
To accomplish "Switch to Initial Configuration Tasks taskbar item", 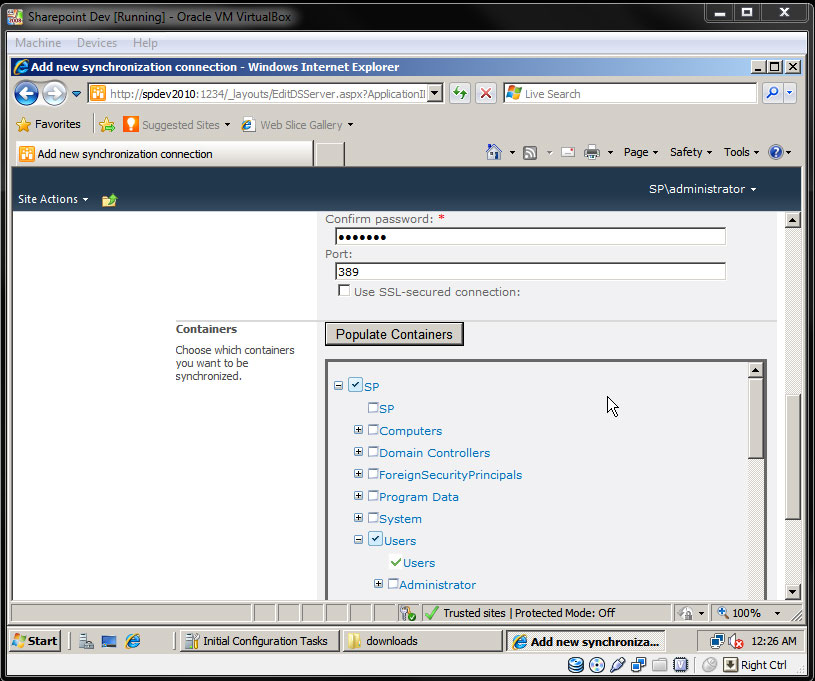I will point(259,641).
